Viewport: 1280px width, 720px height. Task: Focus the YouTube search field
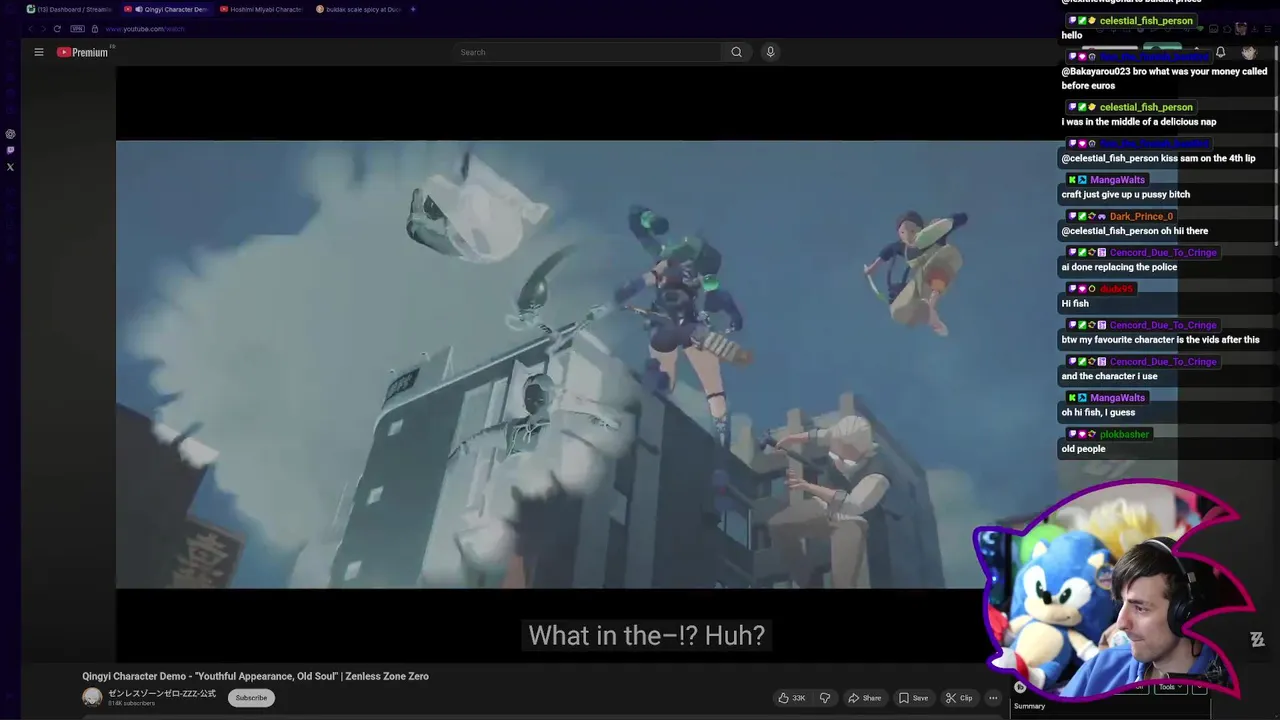point(588,52)
